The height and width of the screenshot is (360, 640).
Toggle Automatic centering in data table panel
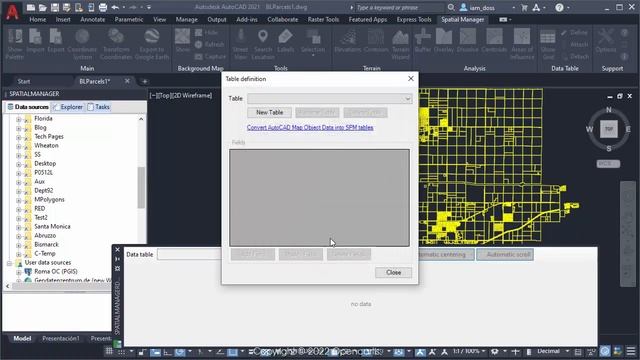click(x=446, y=254)
